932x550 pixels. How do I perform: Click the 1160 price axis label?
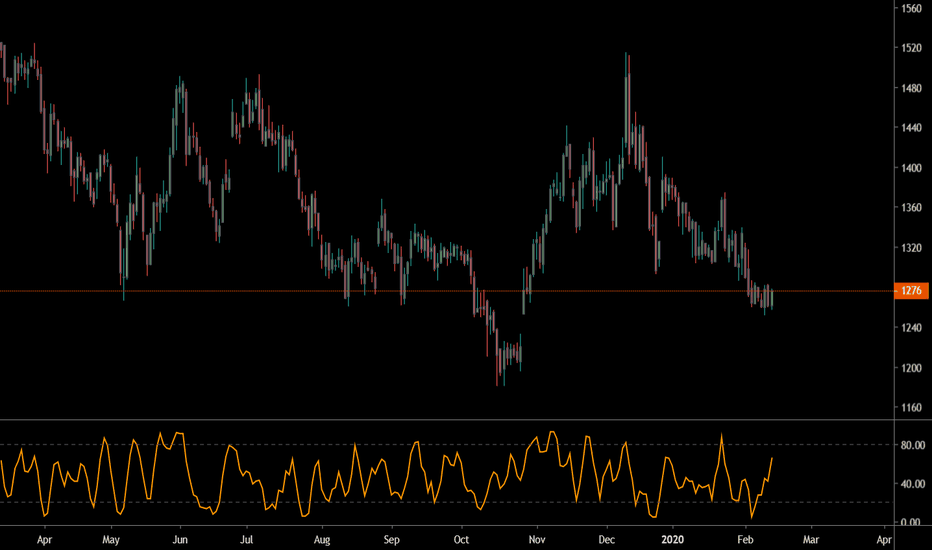point(911,408)
